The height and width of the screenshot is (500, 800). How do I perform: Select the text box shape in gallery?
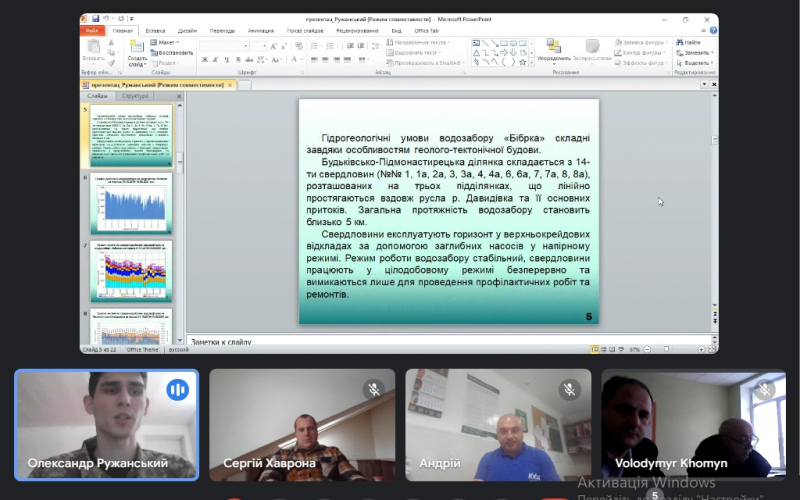coord(476,43)
